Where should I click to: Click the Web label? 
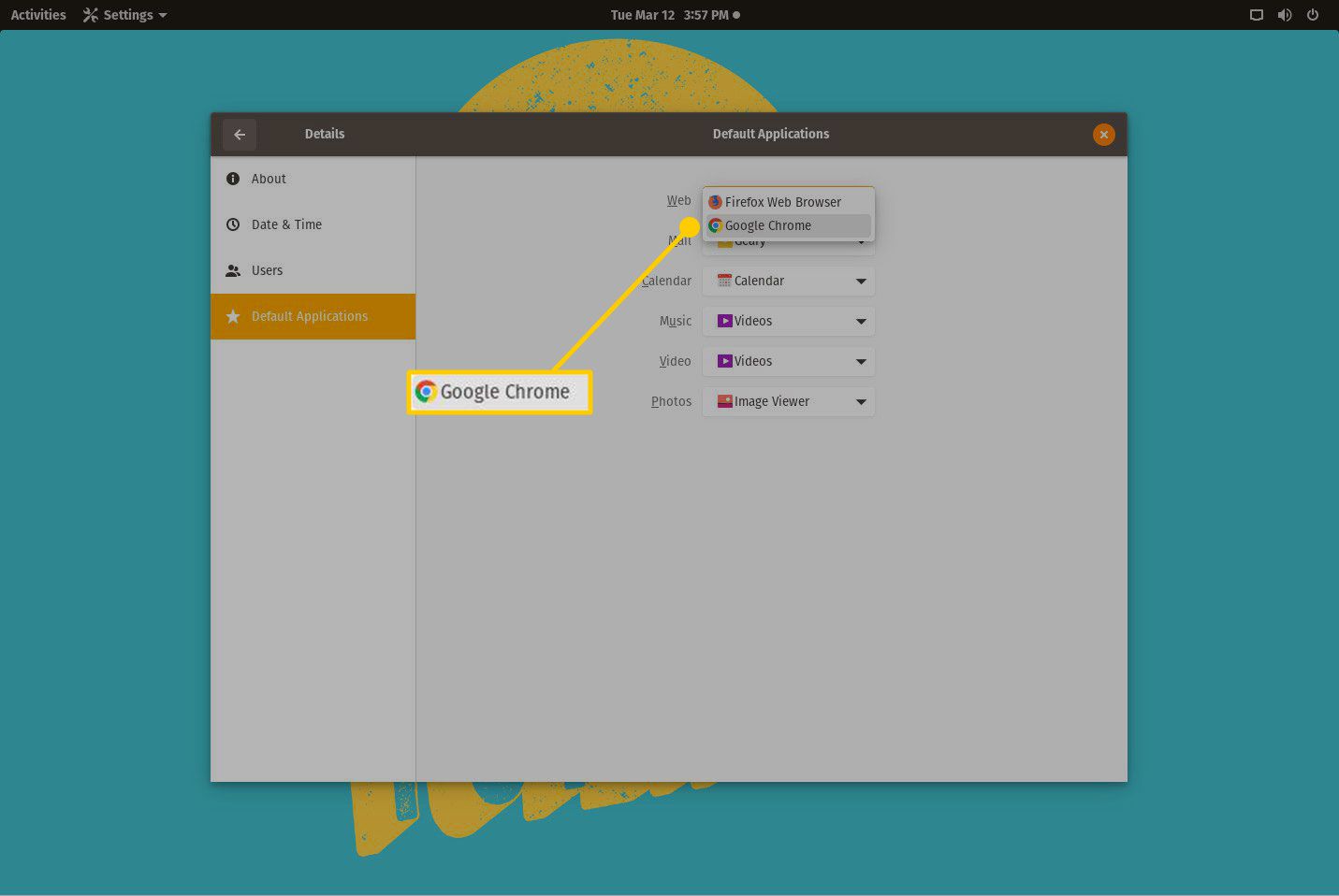point(678,201)
